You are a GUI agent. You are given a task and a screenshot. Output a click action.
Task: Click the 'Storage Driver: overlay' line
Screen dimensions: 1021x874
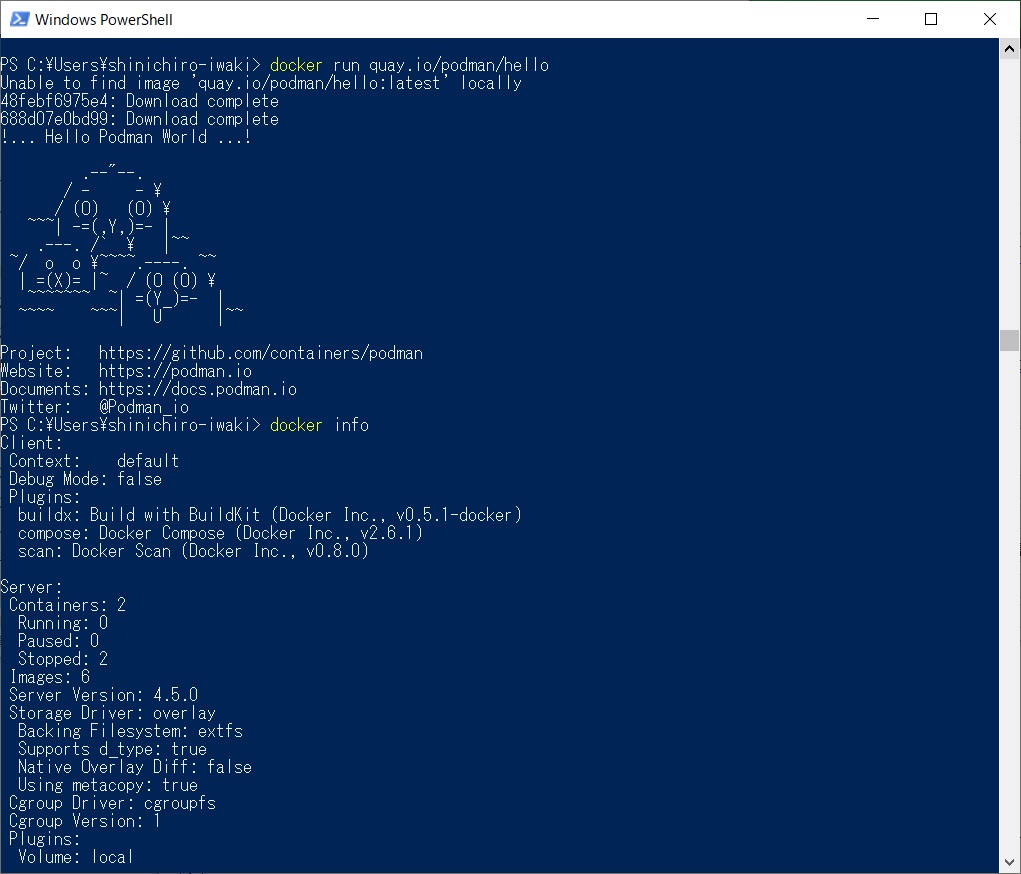tap(112, 713)
